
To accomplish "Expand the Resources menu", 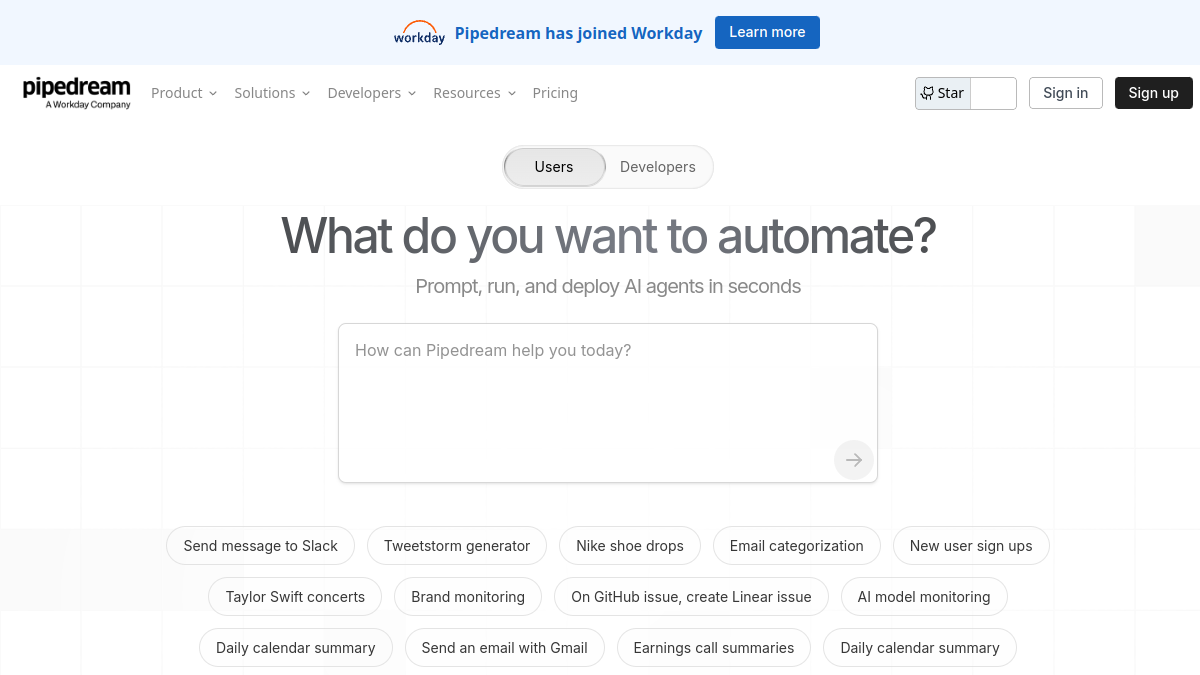I will [x=475, y=93].
